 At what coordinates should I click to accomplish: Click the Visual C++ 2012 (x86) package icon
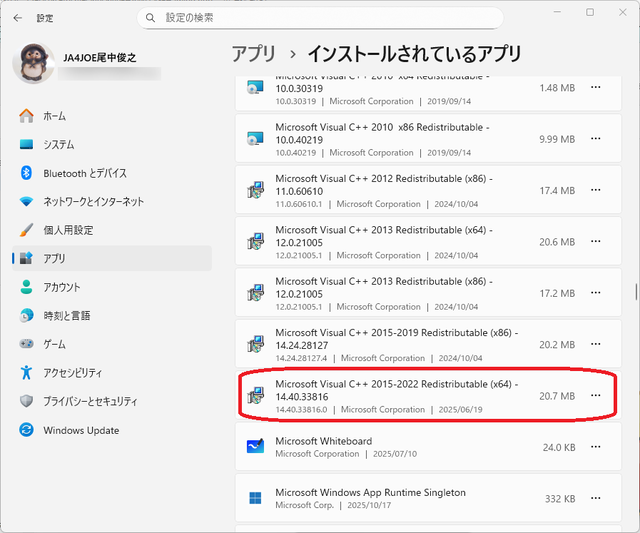pyautogui.click(x=256, y=190)
